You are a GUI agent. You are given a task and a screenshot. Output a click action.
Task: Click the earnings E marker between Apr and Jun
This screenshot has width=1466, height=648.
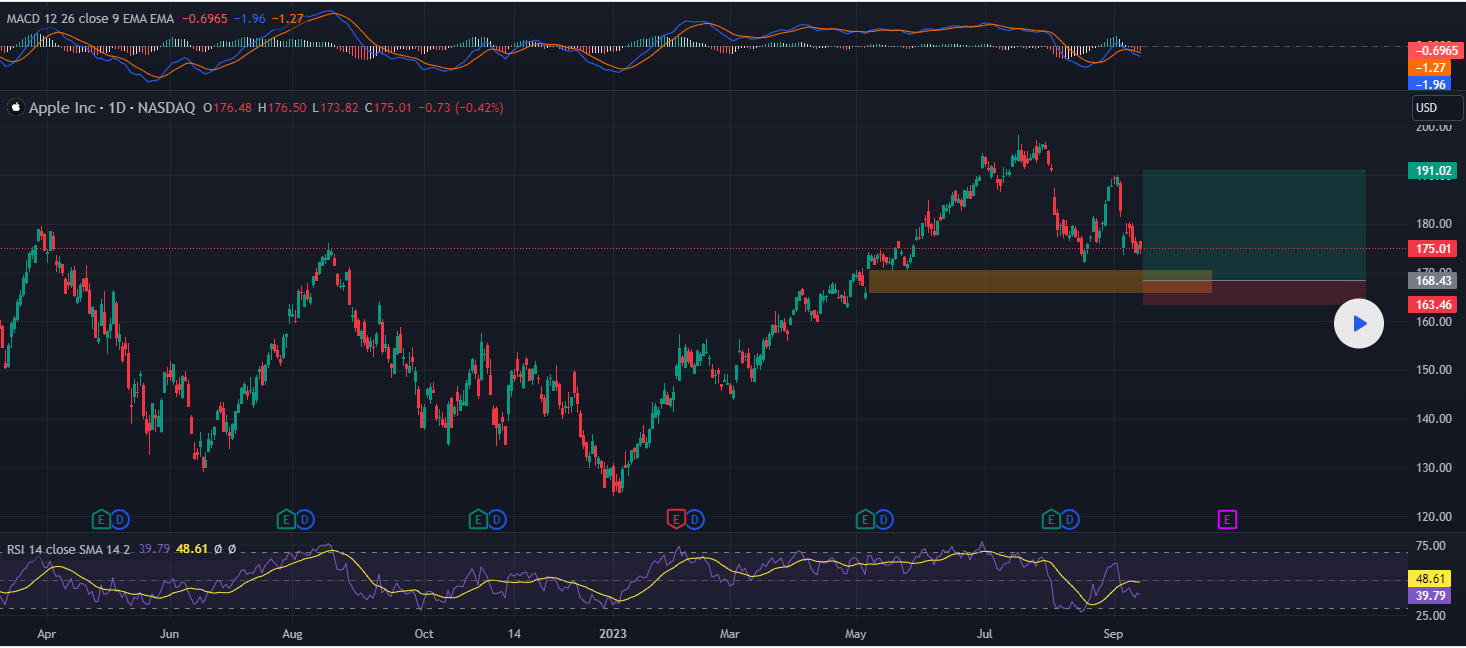[101, 519]
